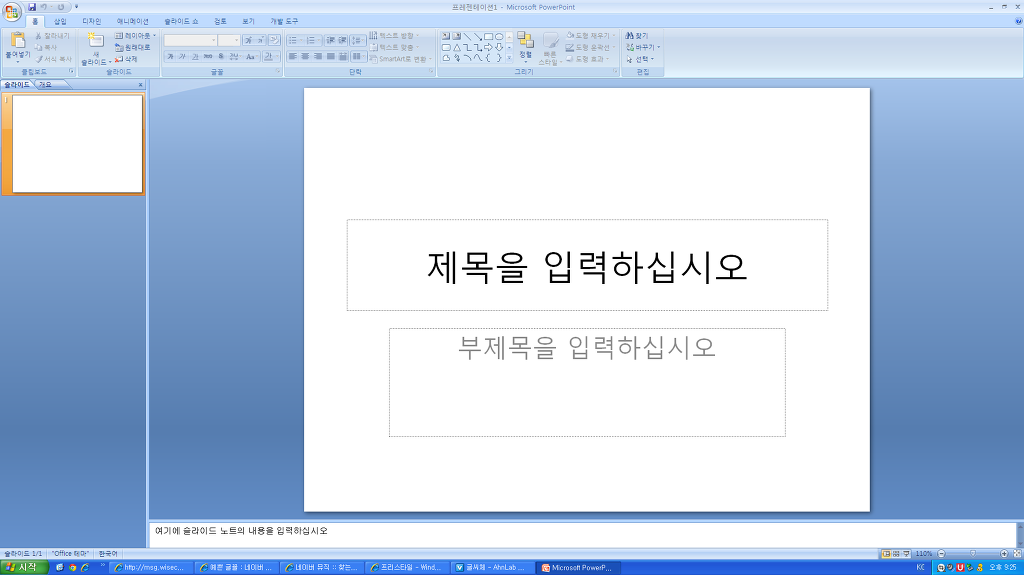Expand the Replace (바꾸기) dropdown

pos(643,47)
